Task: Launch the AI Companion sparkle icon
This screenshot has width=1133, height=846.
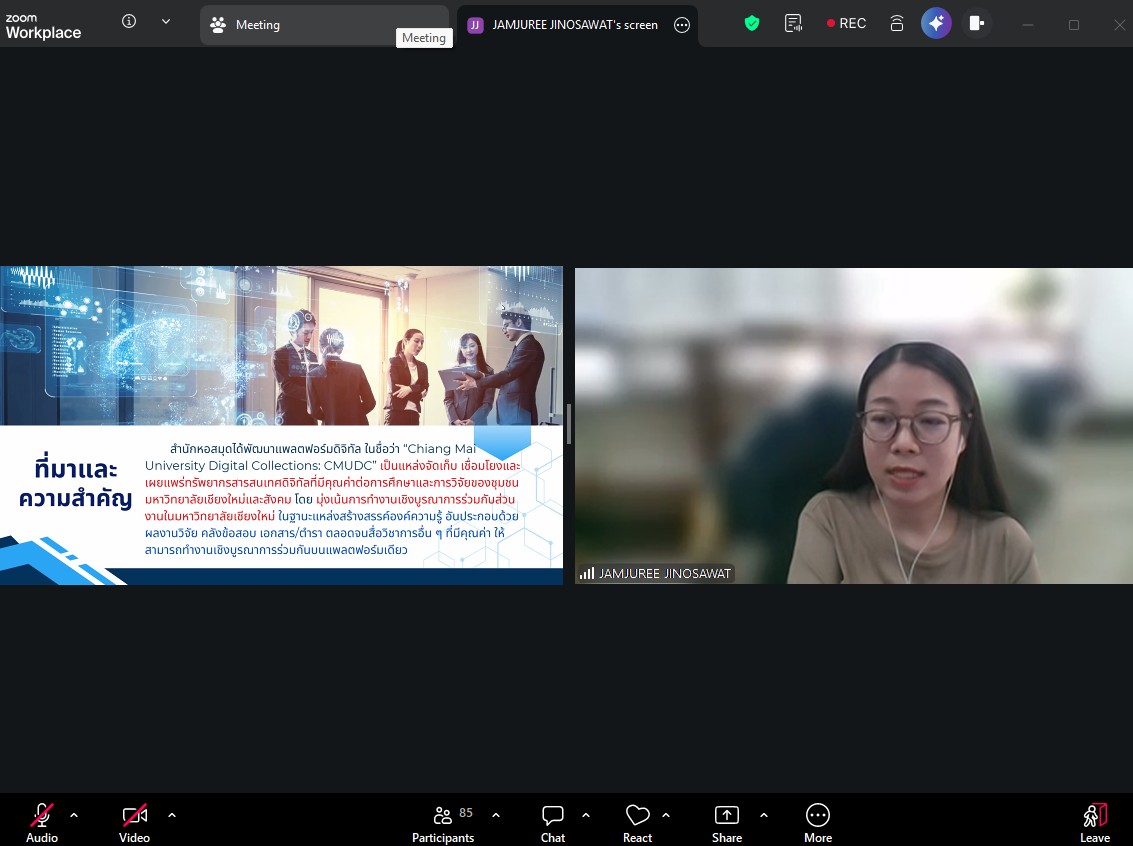Action: point(936,23)
